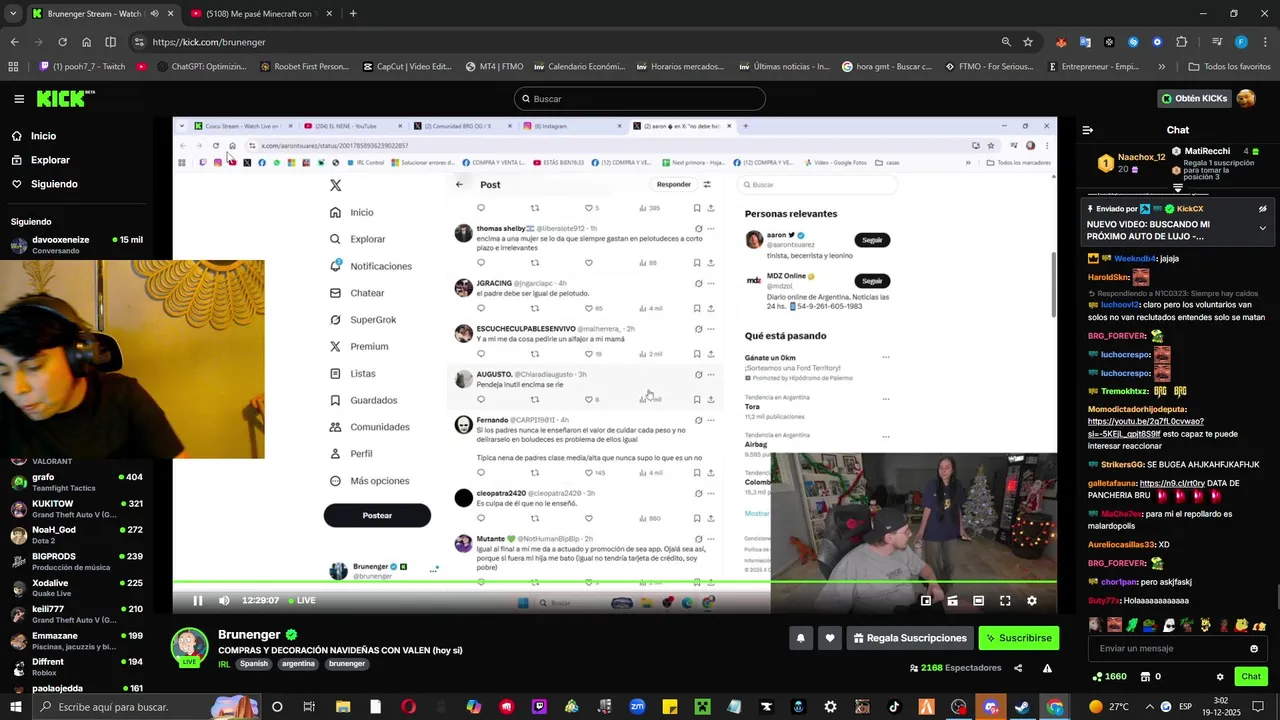Report stream using warning triangle icon
Viewport: 1280px width, 720px height.
1047,668
